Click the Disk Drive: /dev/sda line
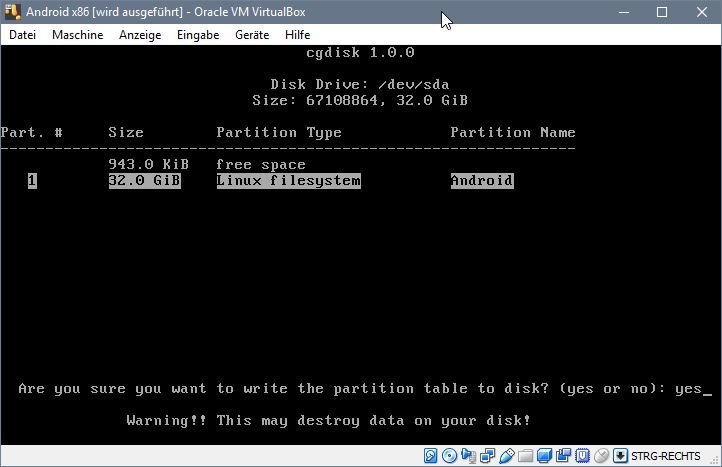This screenshot has width=722, height=467. [x=360, y=84]
